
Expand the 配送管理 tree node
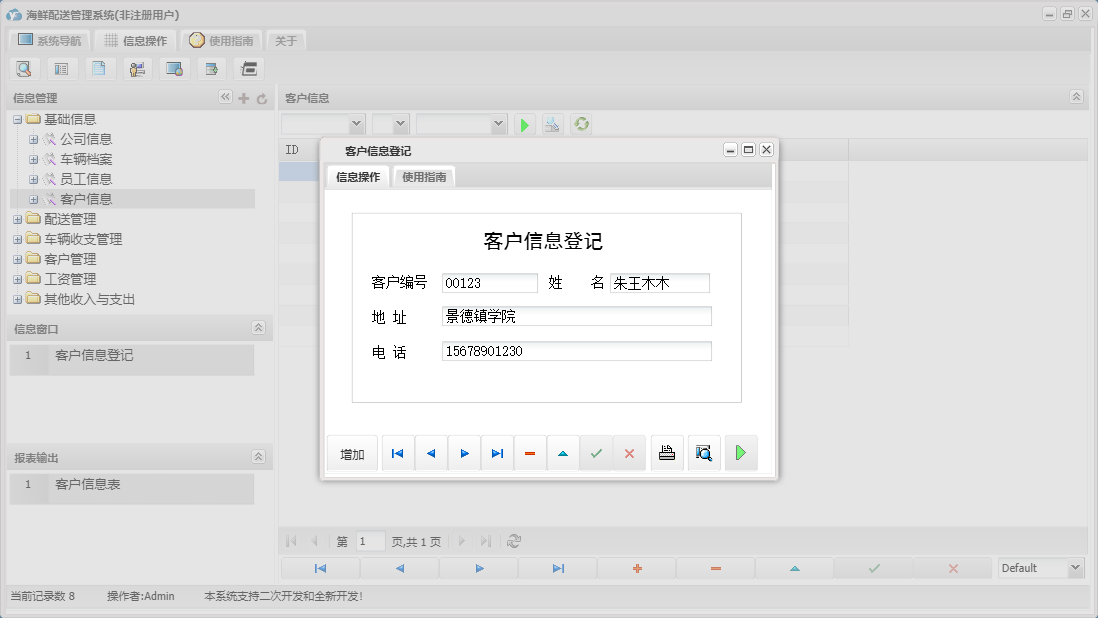tap(16, 218)
